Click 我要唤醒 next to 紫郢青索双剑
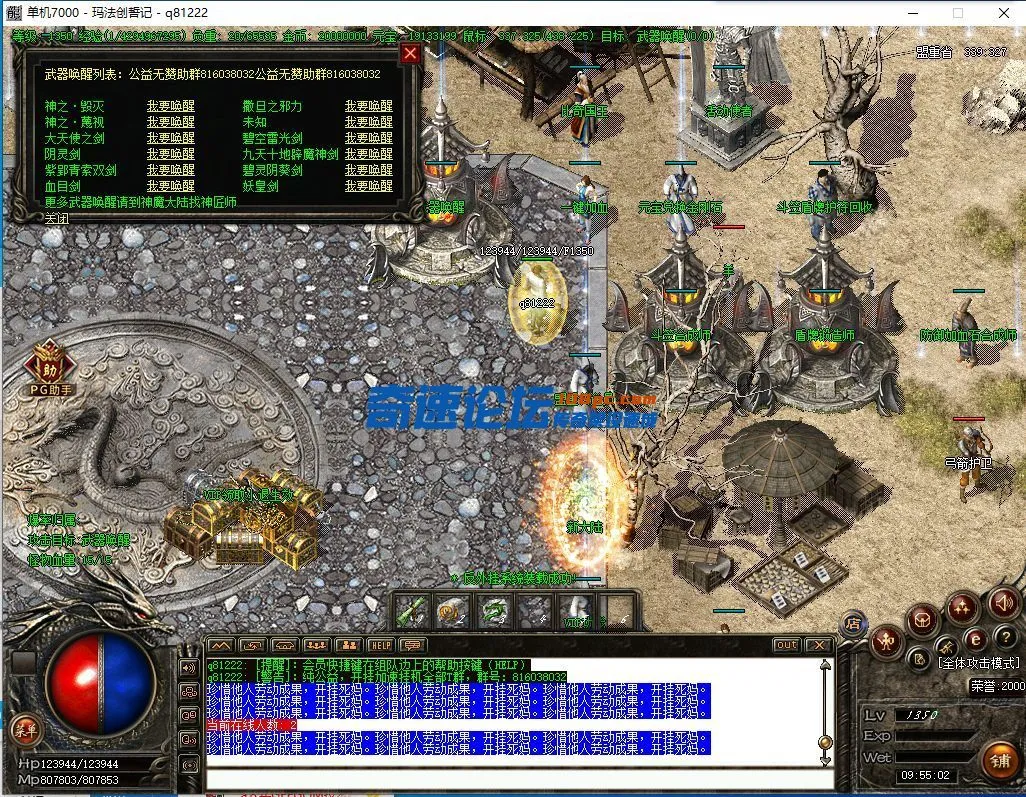The image size is (1026, 797). pos(171,170)
